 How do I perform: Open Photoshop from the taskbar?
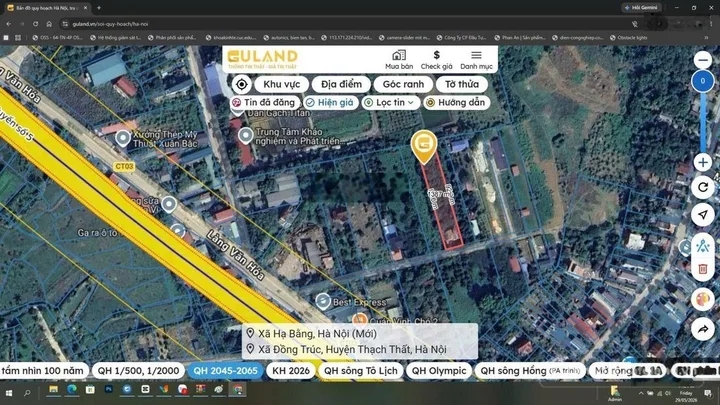[x=109, y=390]
